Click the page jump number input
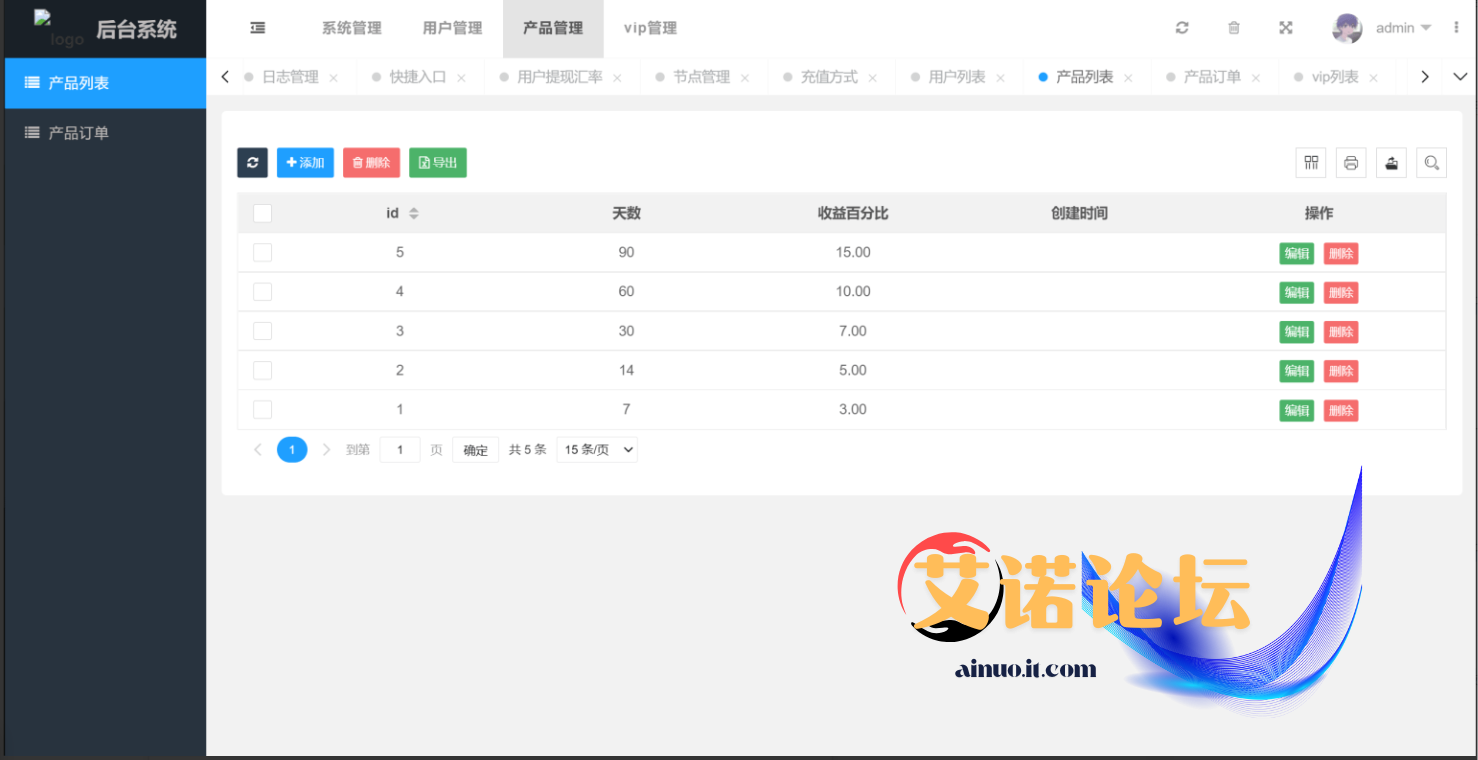 [x=400, y=450]
